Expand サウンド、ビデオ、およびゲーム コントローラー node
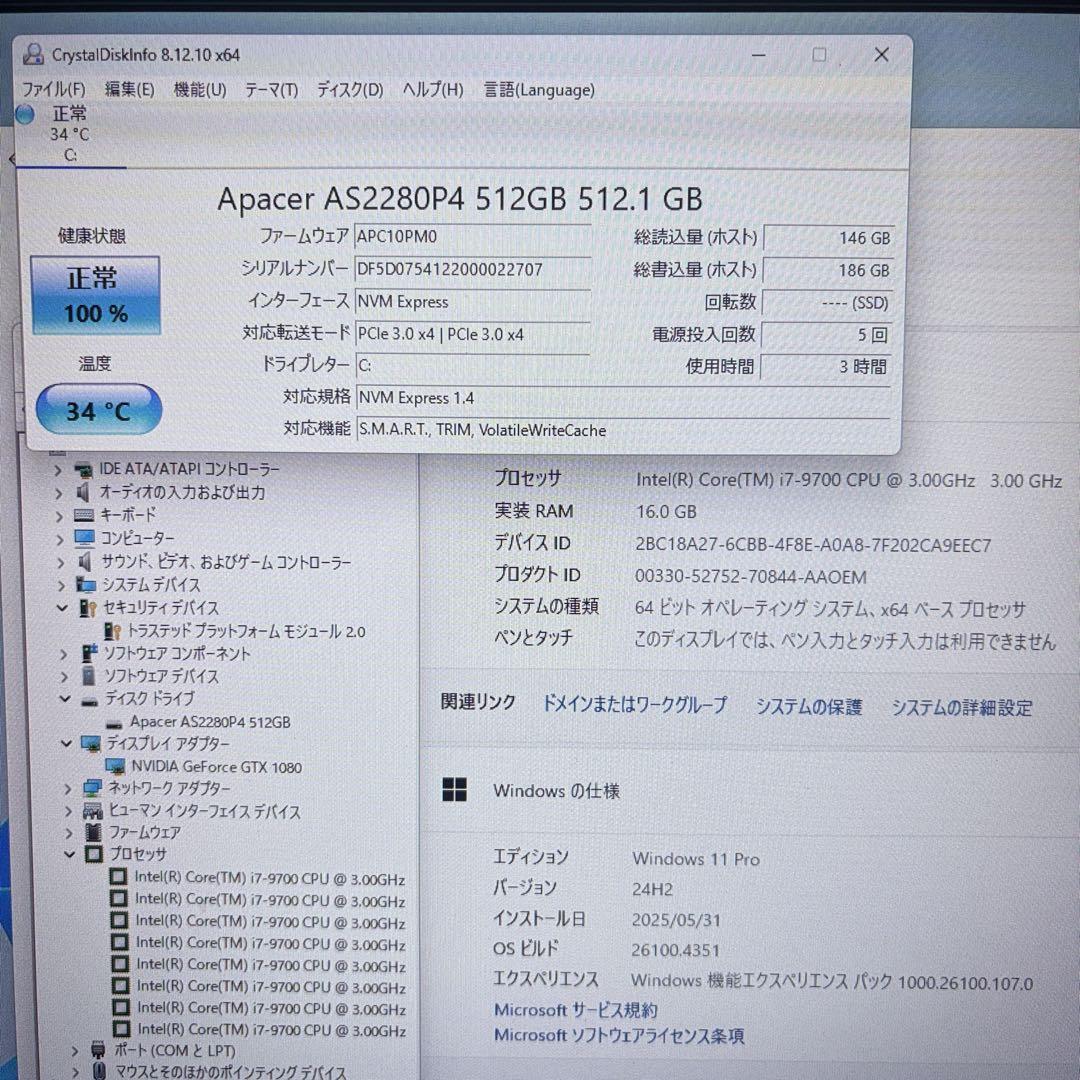Screen dimensions: 1080x1080 coord(61,563)
